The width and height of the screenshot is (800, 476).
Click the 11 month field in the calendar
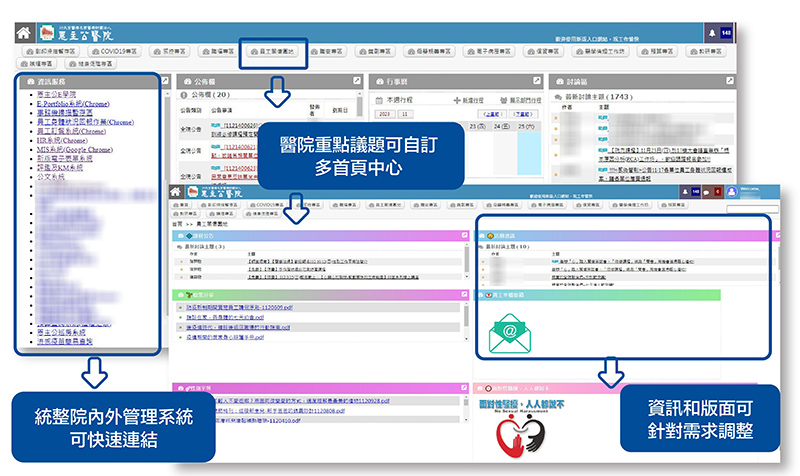coord(405,114)
